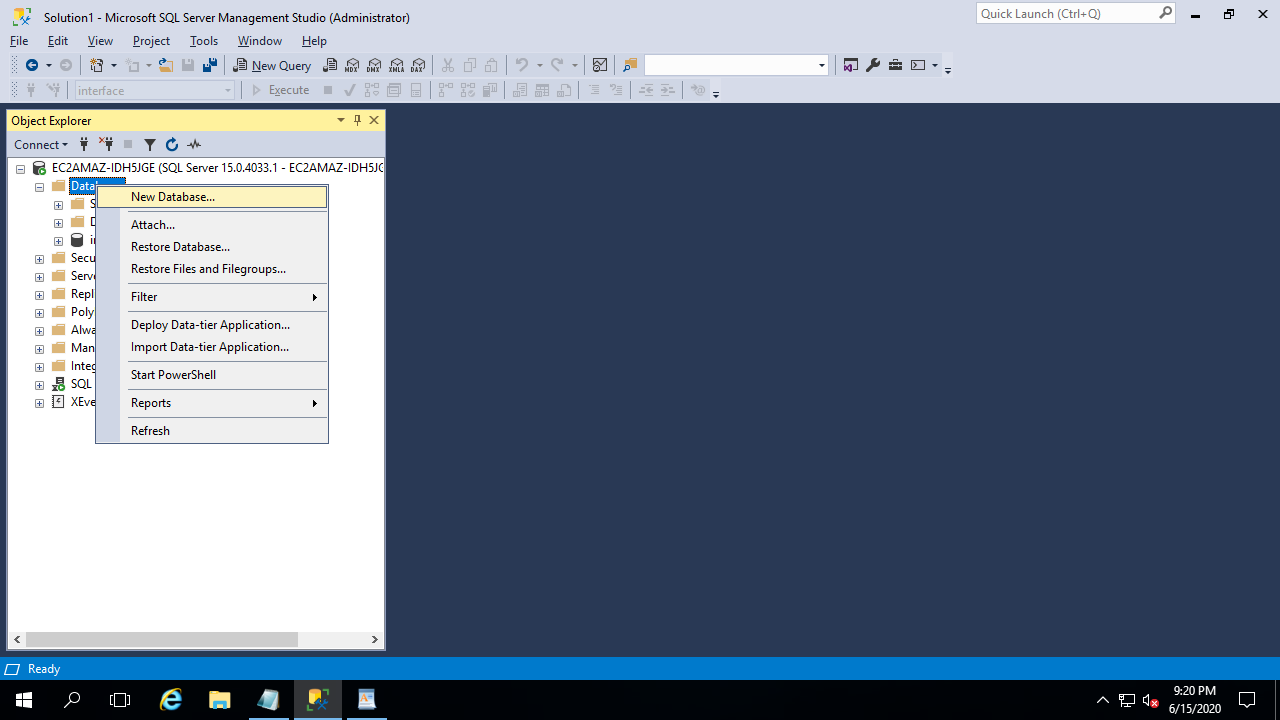Open a new DMX query
The height and width of the screenshot is (720, 1280).
pos(374,65)
